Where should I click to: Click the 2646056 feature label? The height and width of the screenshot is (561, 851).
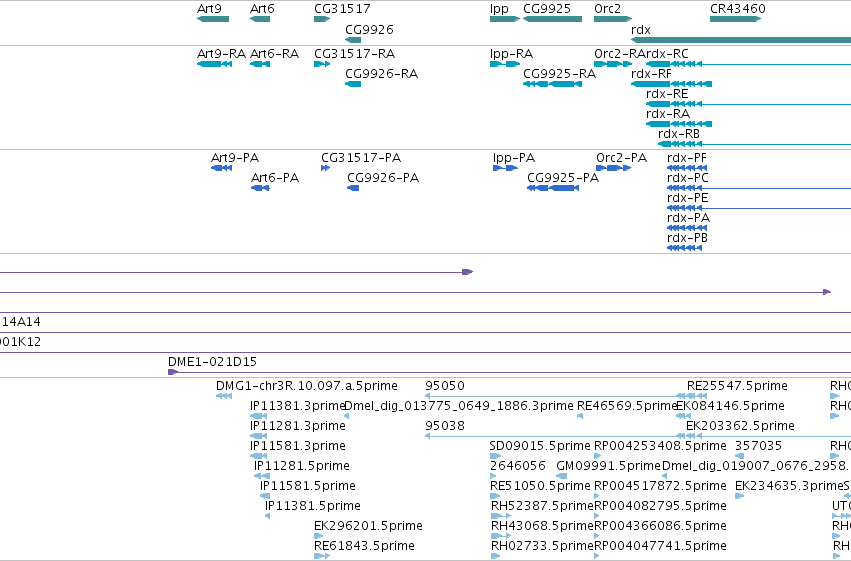click(518, 466)
